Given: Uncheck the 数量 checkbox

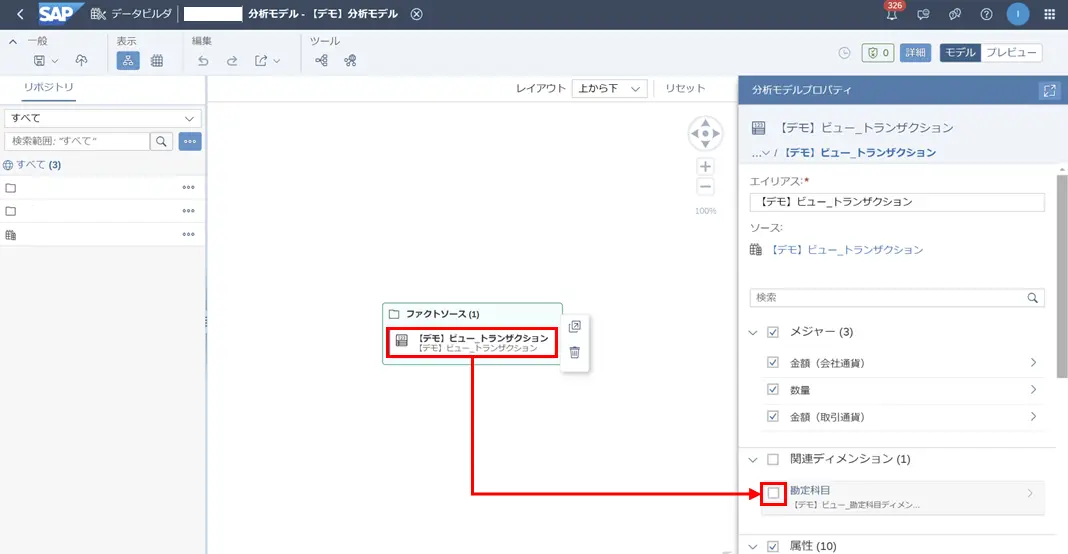Looking at the screenshot, I should click(772, 390).
